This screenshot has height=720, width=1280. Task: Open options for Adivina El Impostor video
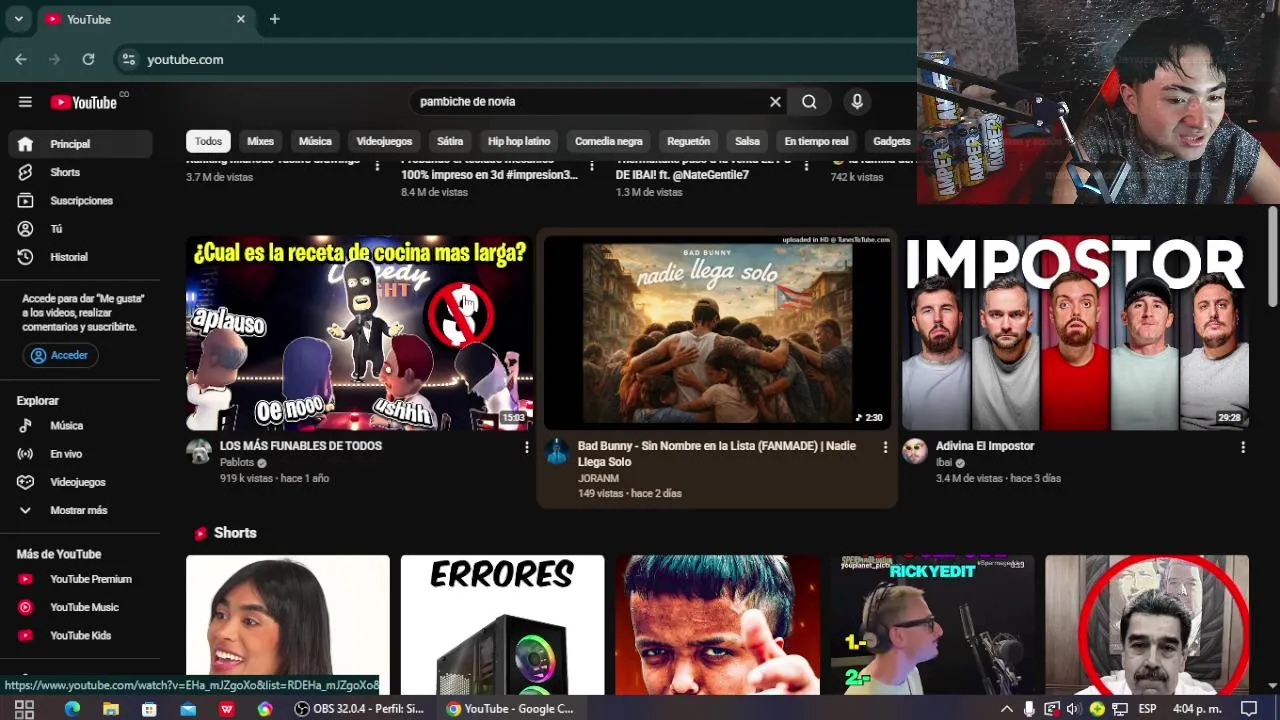pos(1243,448)
